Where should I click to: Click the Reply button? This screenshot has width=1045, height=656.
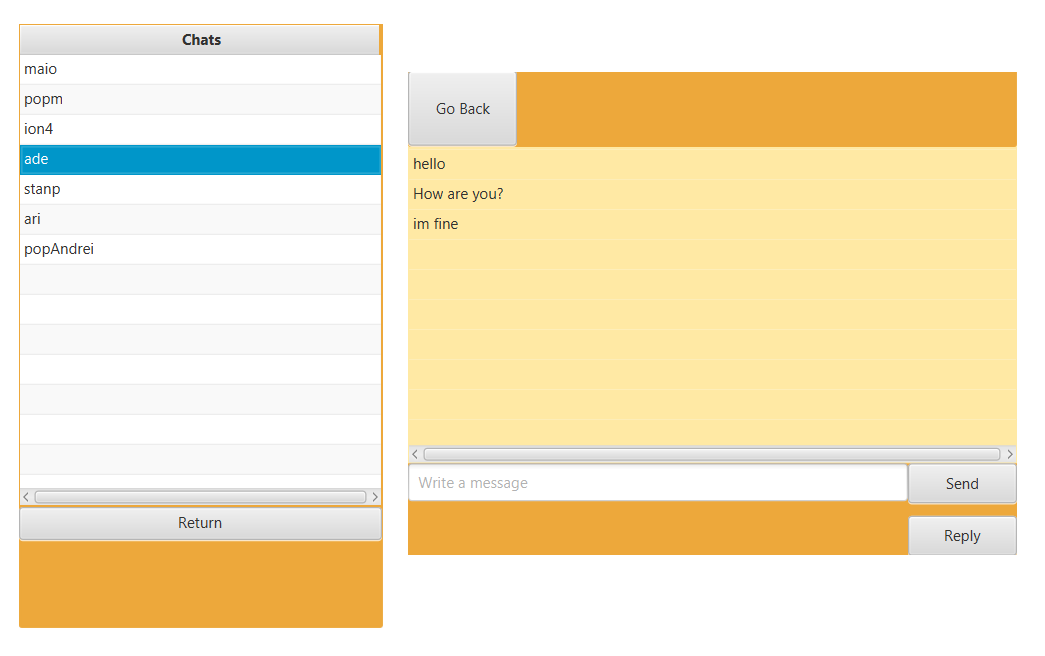(962, 535)
